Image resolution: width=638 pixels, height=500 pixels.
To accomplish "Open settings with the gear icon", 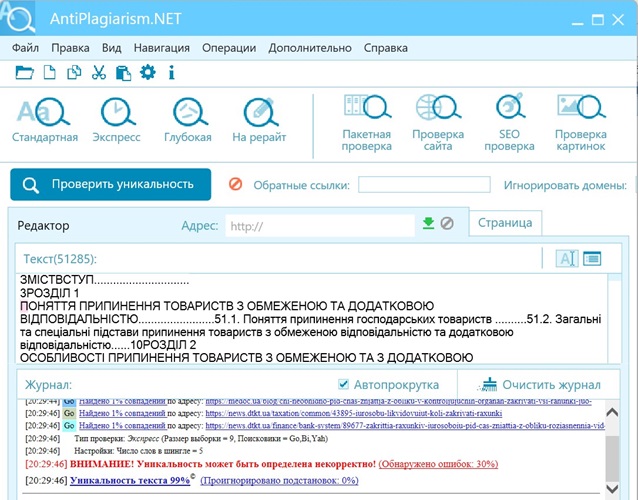I will [147, 72].
